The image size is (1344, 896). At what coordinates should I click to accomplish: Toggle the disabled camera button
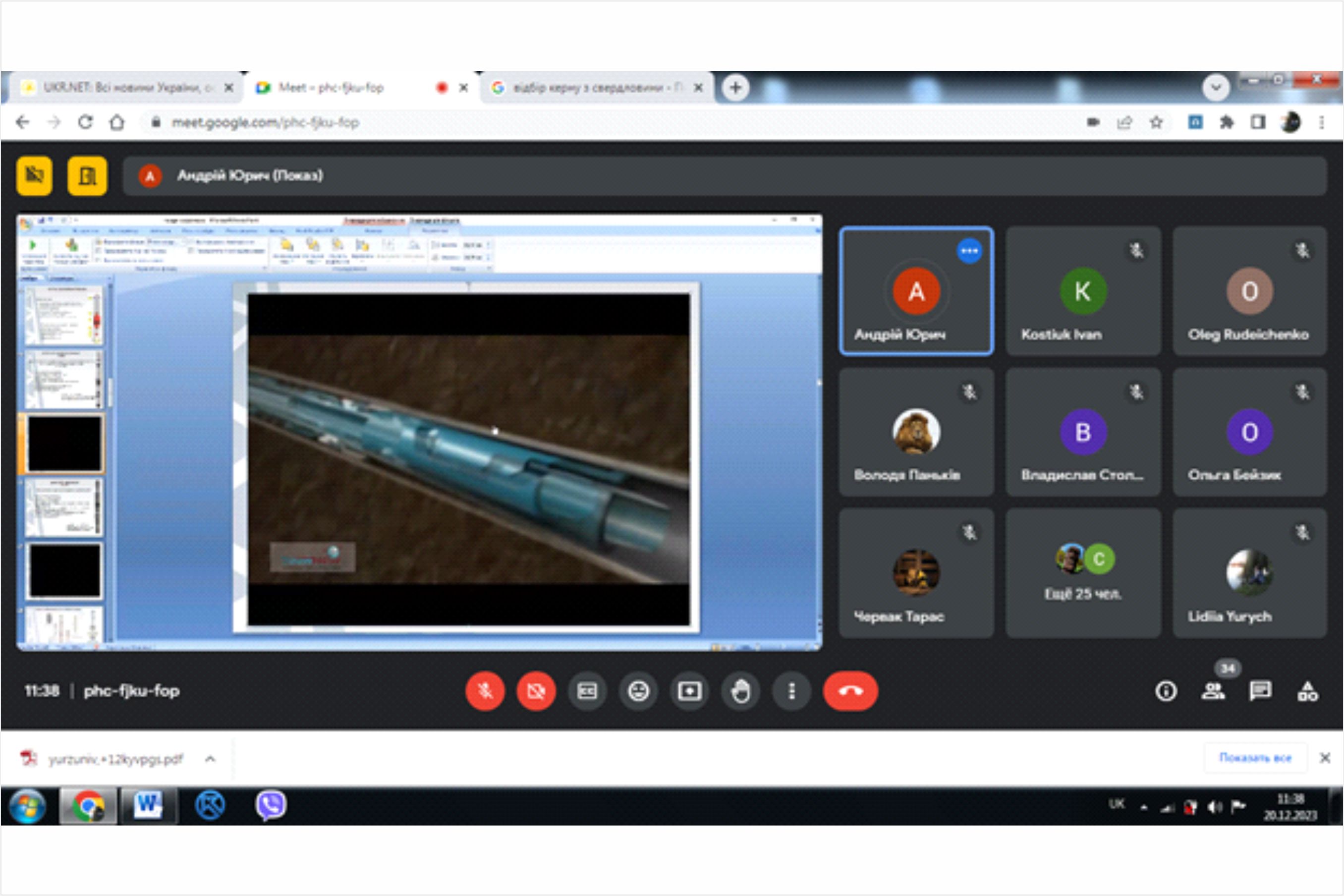pos(536,691)
